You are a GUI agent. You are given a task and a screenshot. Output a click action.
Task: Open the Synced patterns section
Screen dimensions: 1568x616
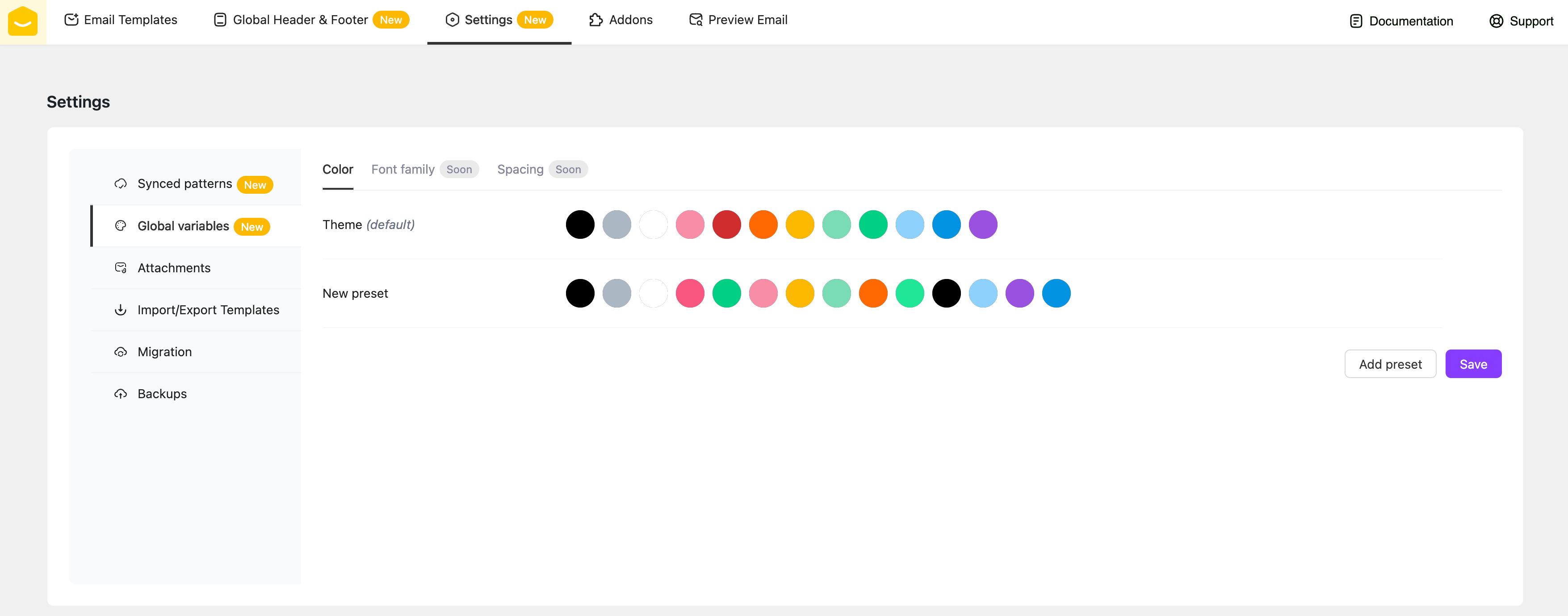tap(184, 183)
